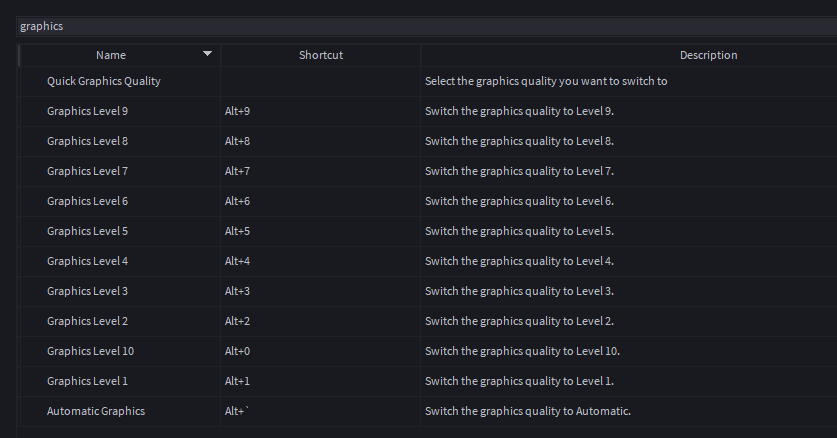Click the empty shortcut cell for Quick Graphics Quality
The height and width of the screenshot is (438, 837).
point(321,81)
